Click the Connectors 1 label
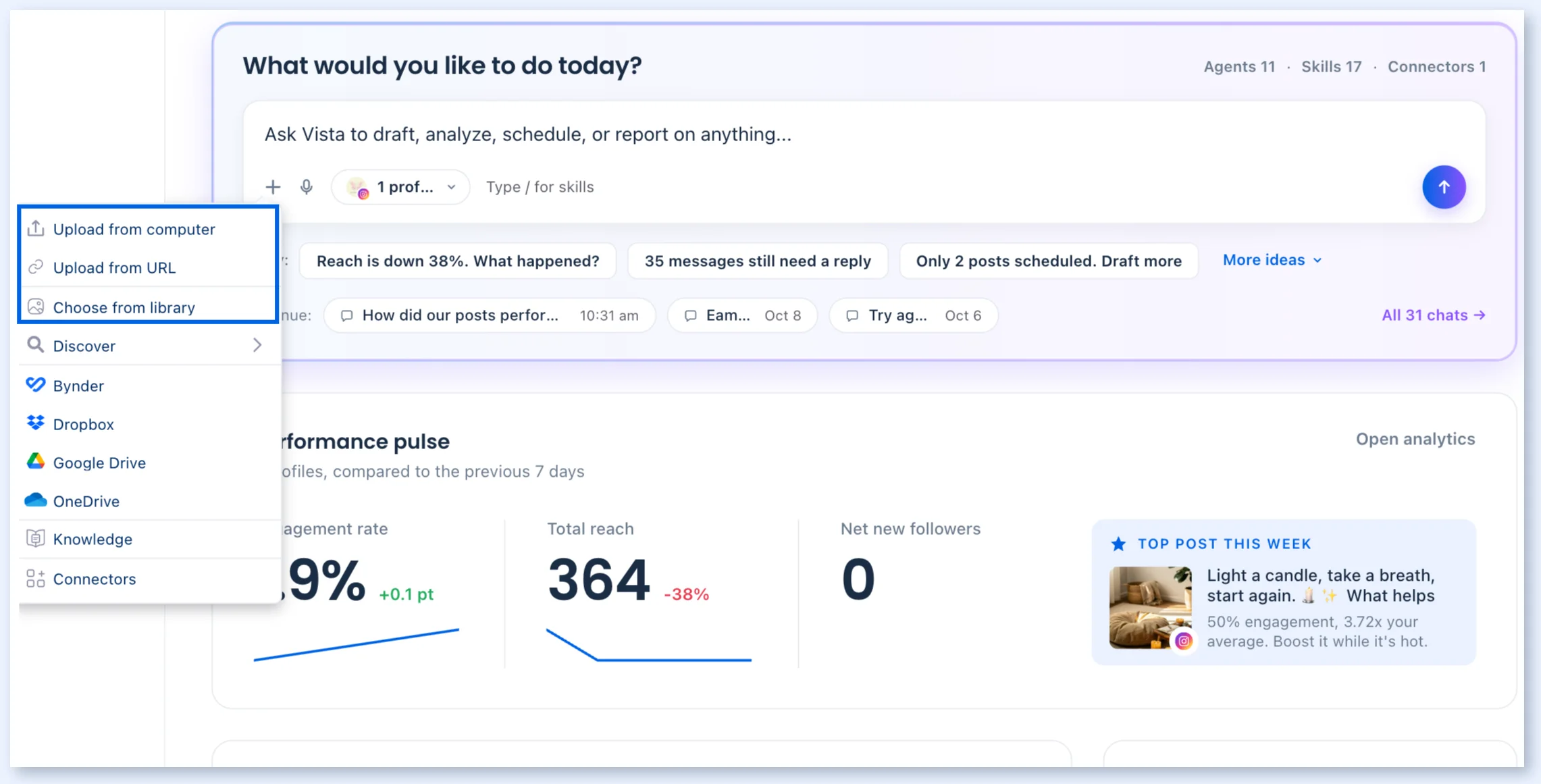 (x=1436, y=66)
